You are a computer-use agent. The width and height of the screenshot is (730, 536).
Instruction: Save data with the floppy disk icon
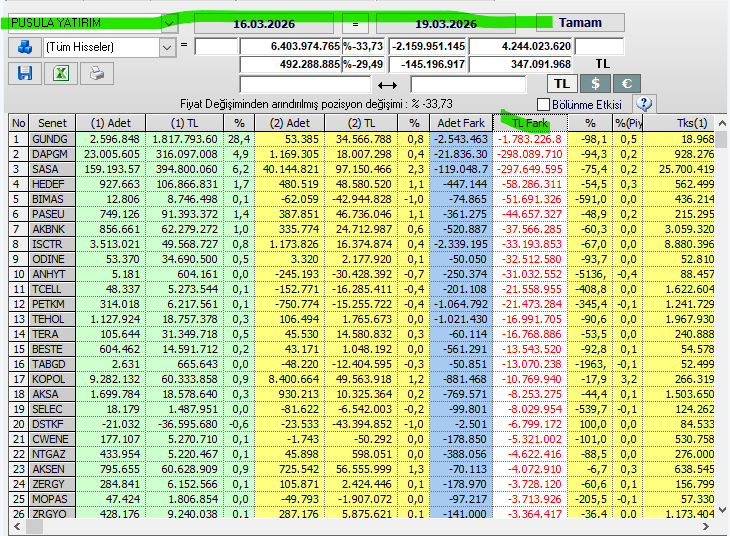[x=25, y=74]
